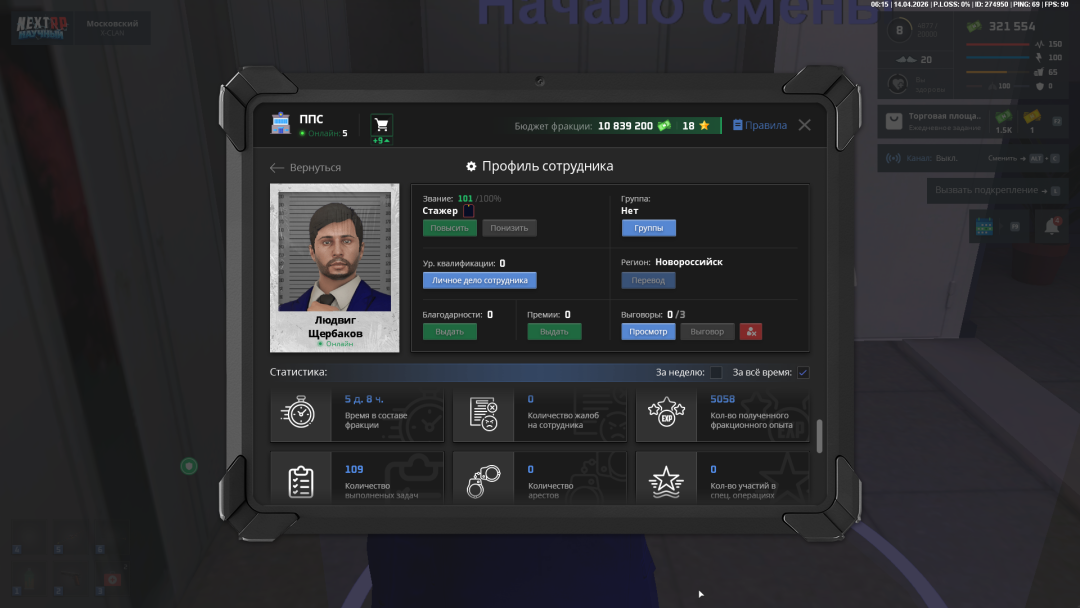This screenshot has width=1080, height=608.
Task: Click the employee mugshot photo
Action: 334,255
